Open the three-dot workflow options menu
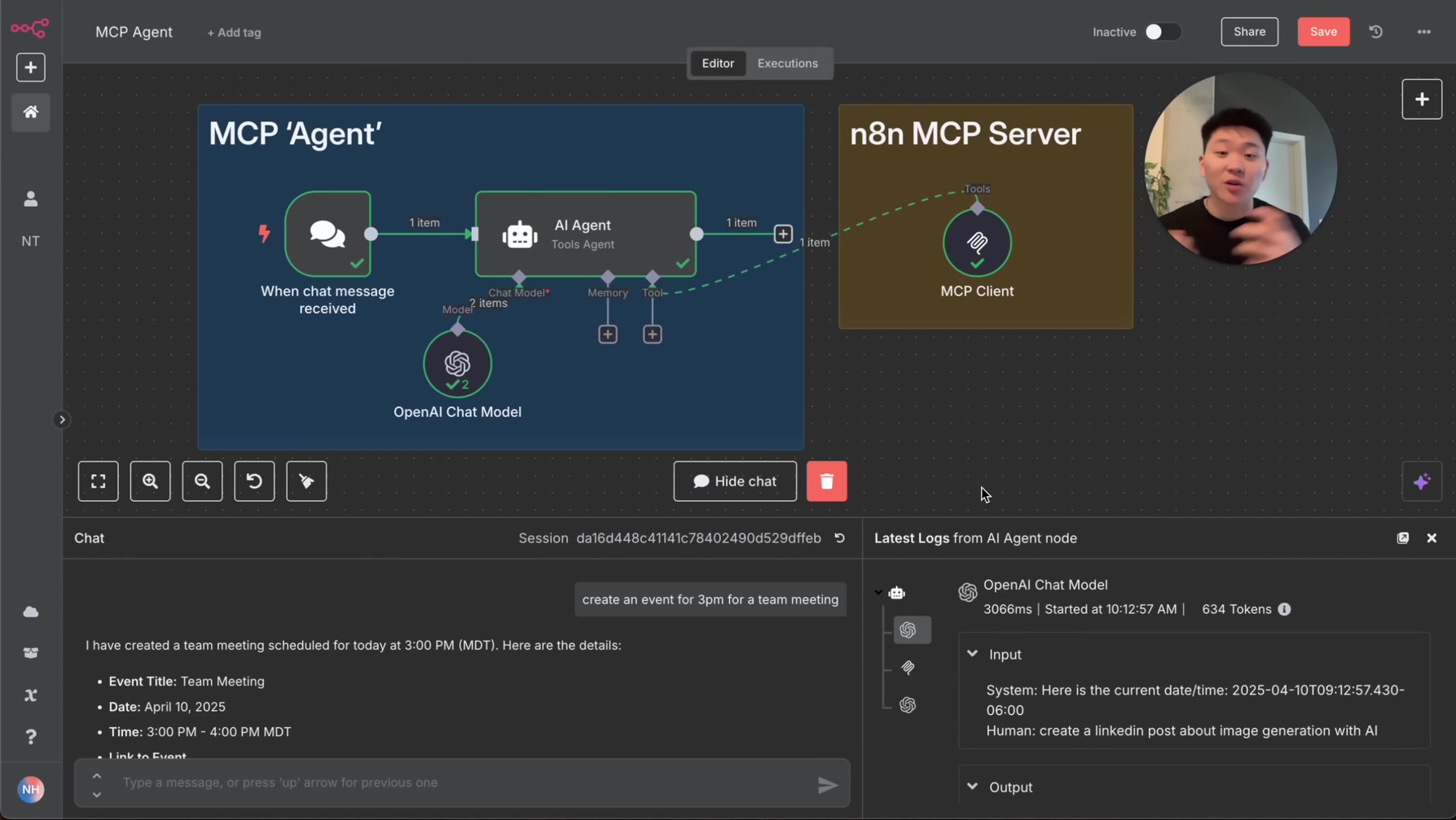The image size is (1456, 820). (x=1423, y=32)
